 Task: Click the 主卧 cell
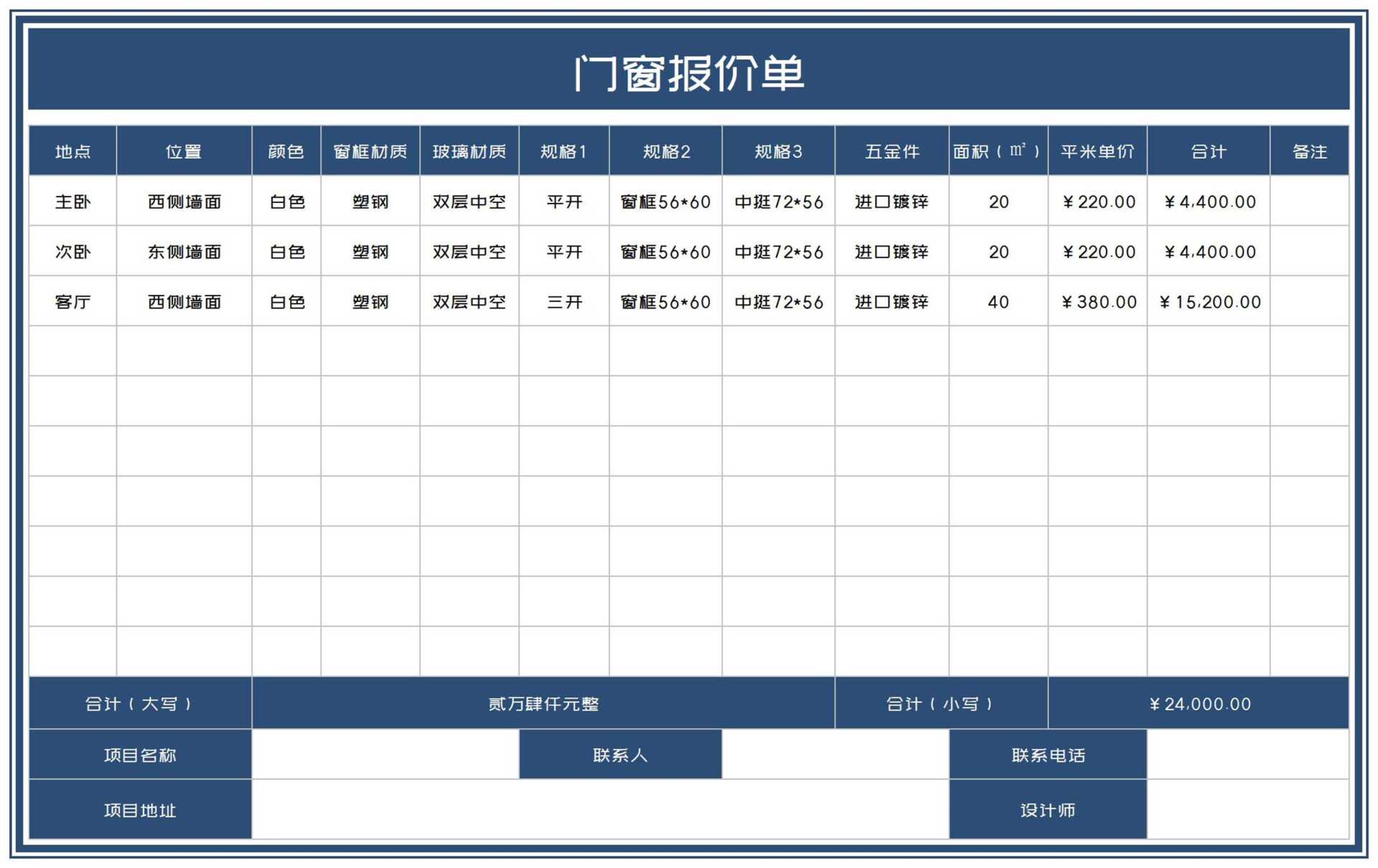coord(72,202)
